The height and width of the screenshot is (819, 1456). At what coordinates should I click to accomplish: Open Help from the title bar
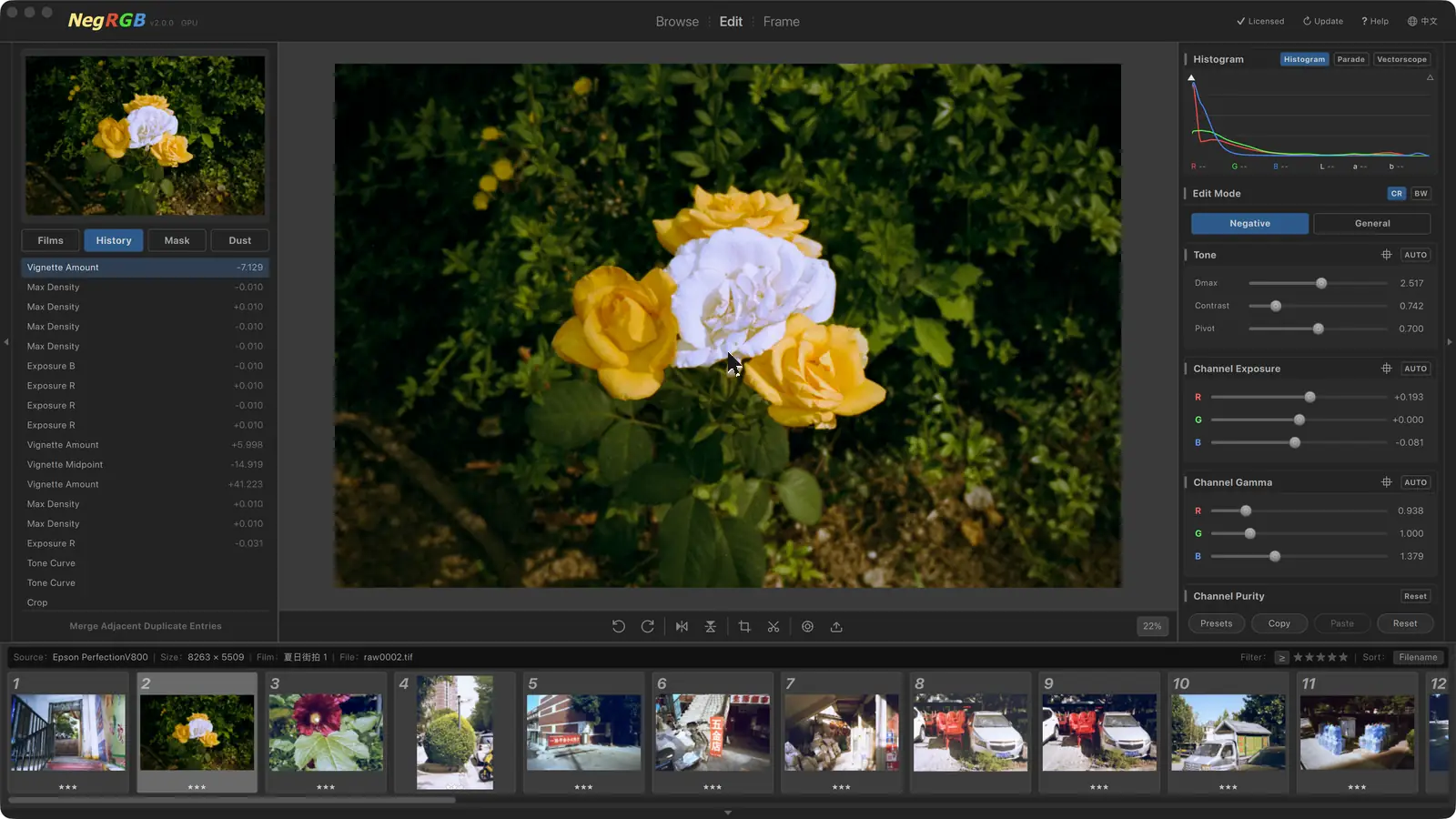[1375, 21]
